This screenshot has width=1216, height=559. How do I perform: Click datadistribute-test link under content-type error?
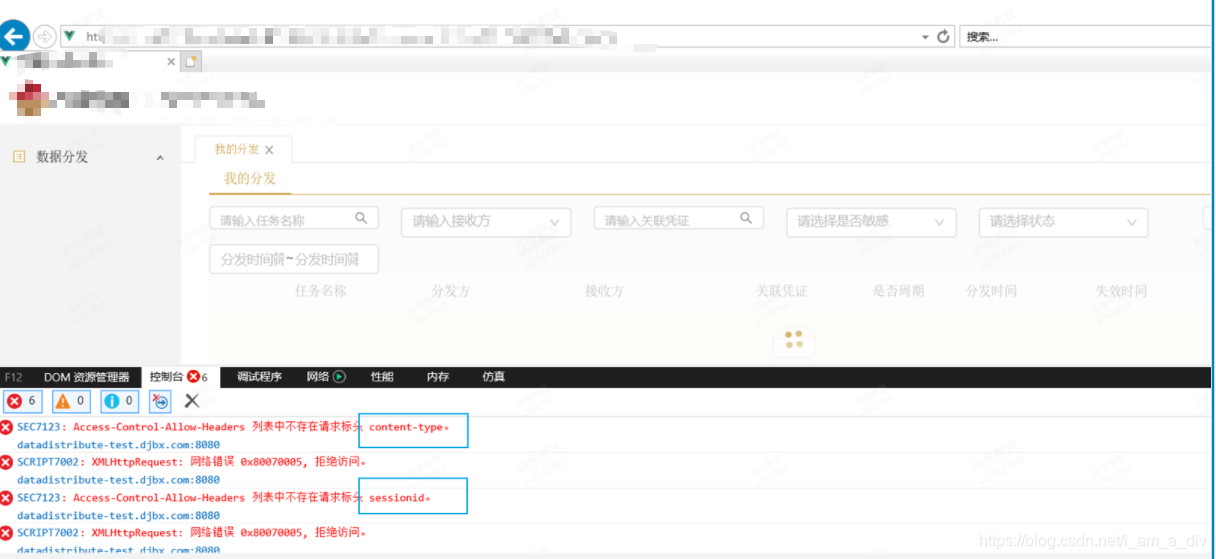click(118, 444)
